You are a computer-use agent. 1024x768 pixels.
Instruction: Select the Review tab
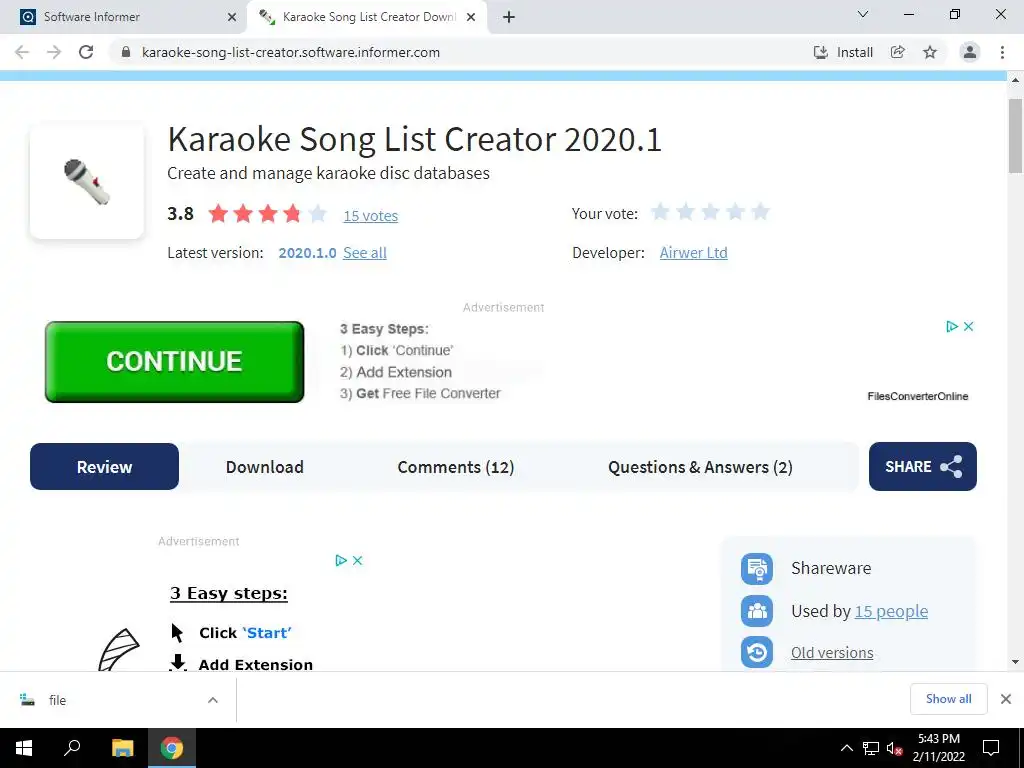pos(104,467)
